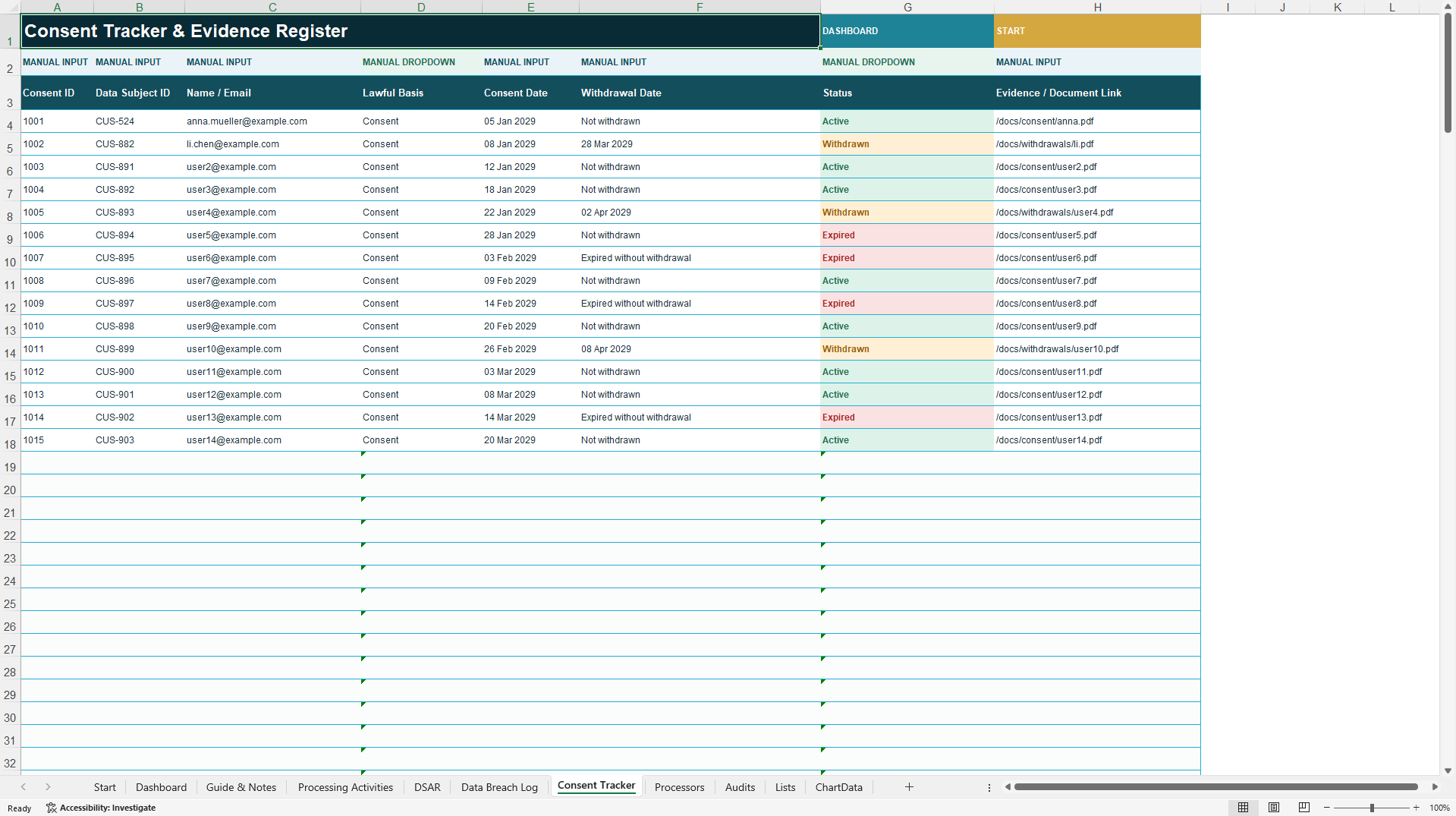Go to Processing Activities sheet tab
The image size is (1456, 816).
[345, 787]
